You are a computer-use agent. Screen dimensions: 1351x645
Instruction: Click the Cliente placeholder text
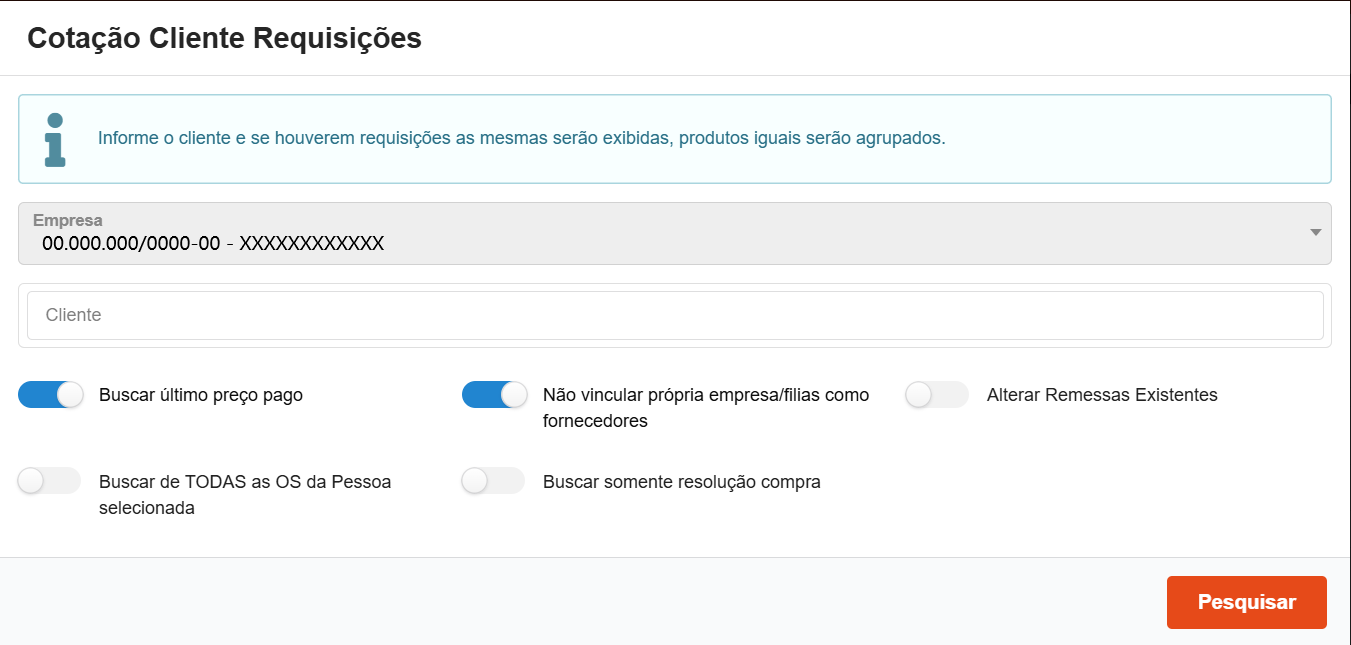(71, 315)
